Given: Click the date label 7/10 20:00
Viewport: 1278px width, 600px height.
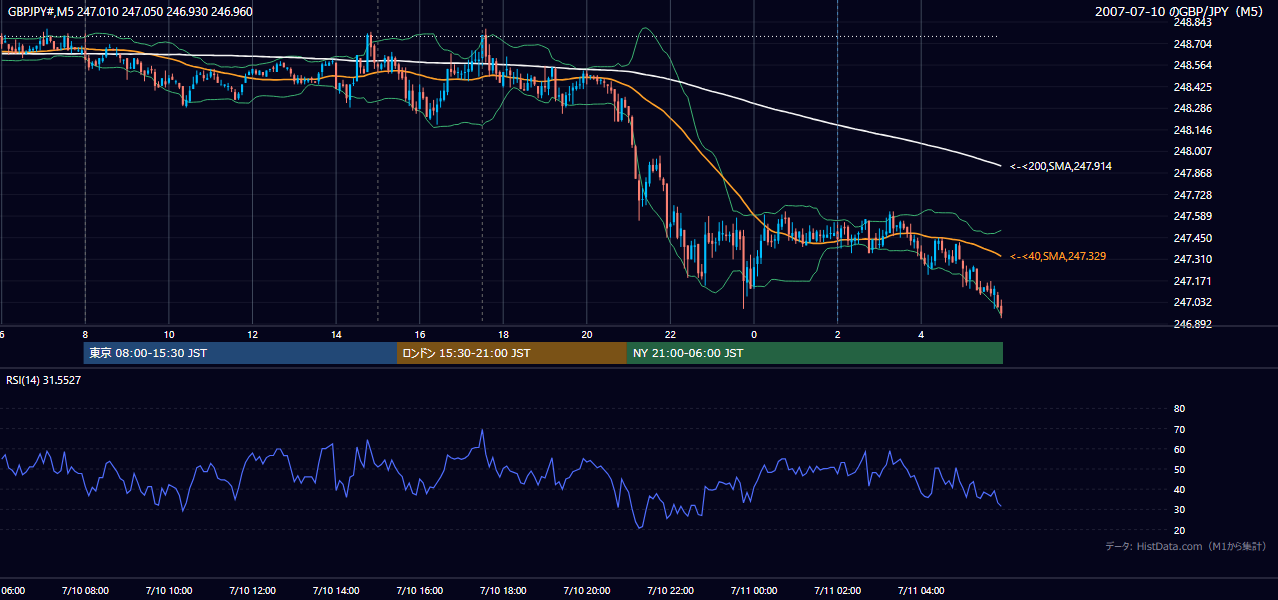Looking at the screenshot, I should tap(586, 591).
